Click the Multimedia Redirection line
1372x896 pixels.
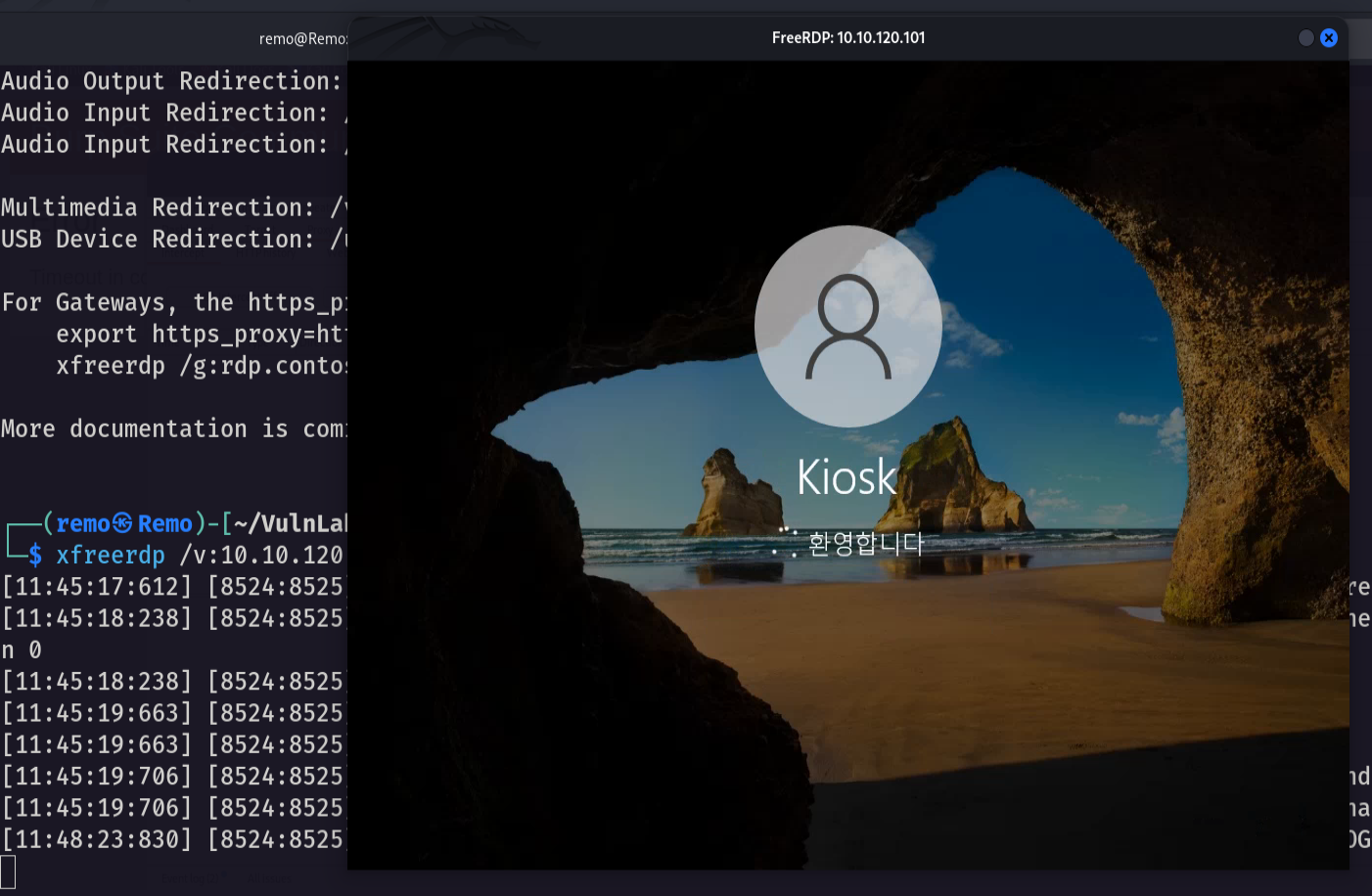coord(174,207)
